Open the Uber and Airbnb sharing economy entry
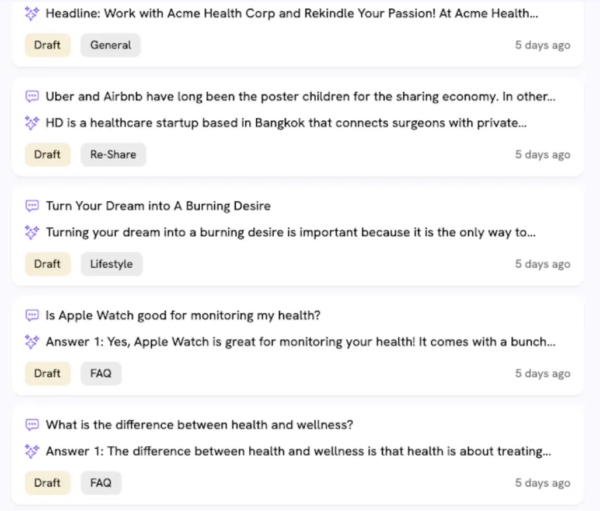 tap(300, 96)
